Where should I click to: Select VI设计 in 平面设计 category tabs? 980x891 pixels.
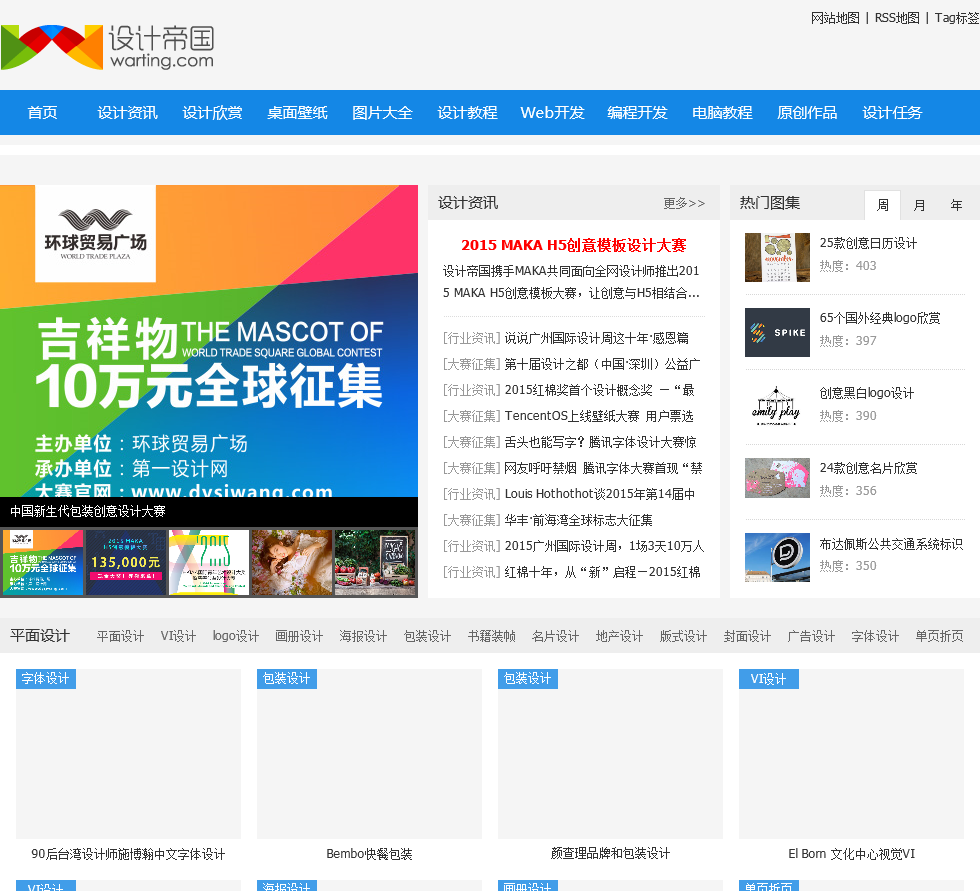pyautogui.click(x=178, y=636)
